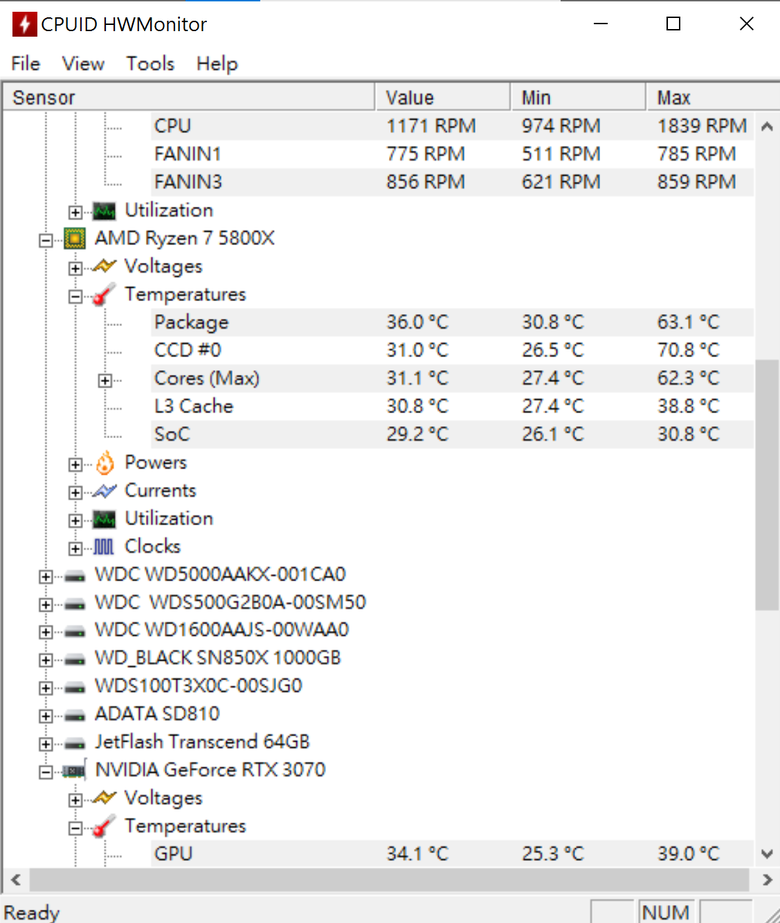Click the Ryzen Utilization green graph icon
780x923 pixels.
click(104, 519)
